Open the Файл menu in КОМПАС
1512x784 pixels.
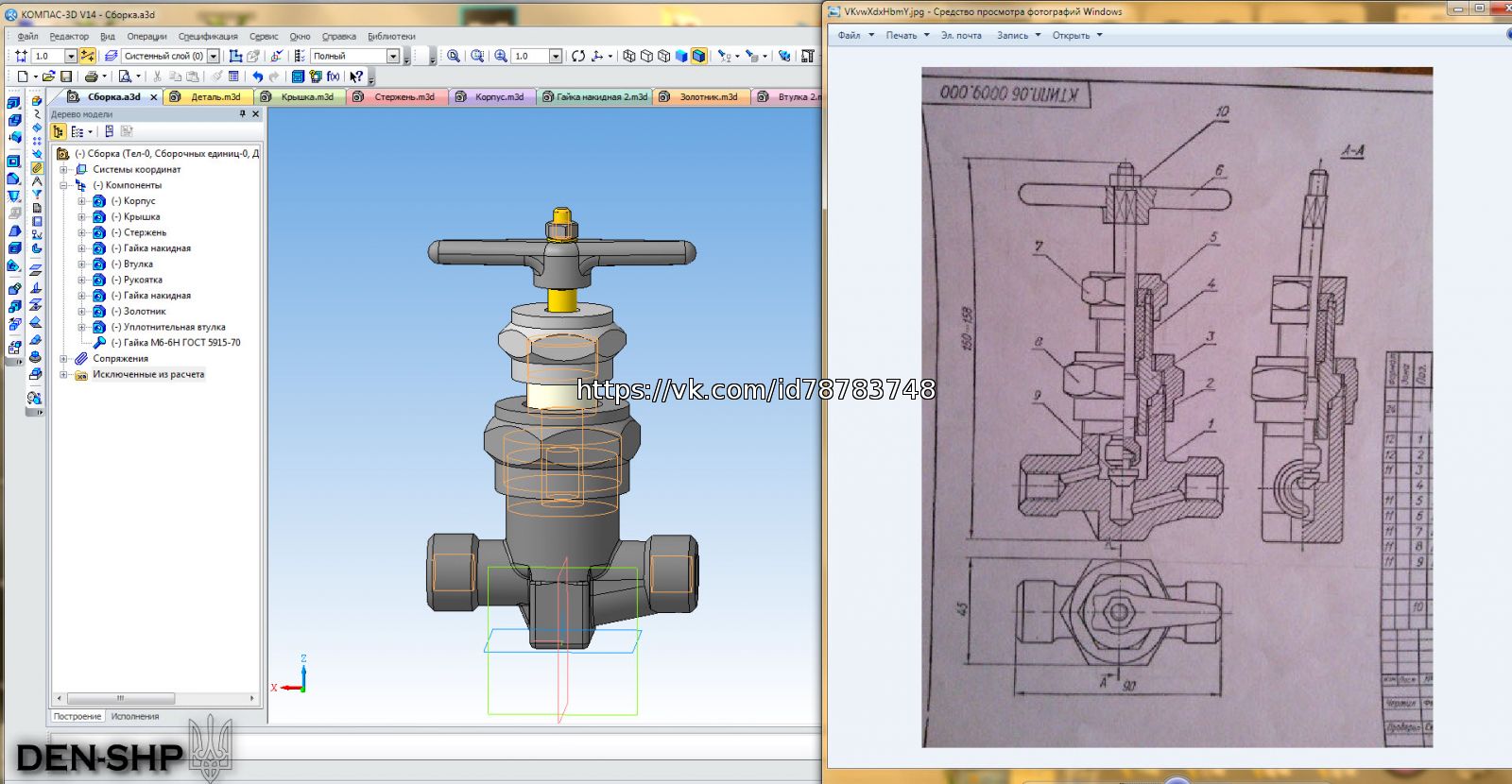point(27,36)
